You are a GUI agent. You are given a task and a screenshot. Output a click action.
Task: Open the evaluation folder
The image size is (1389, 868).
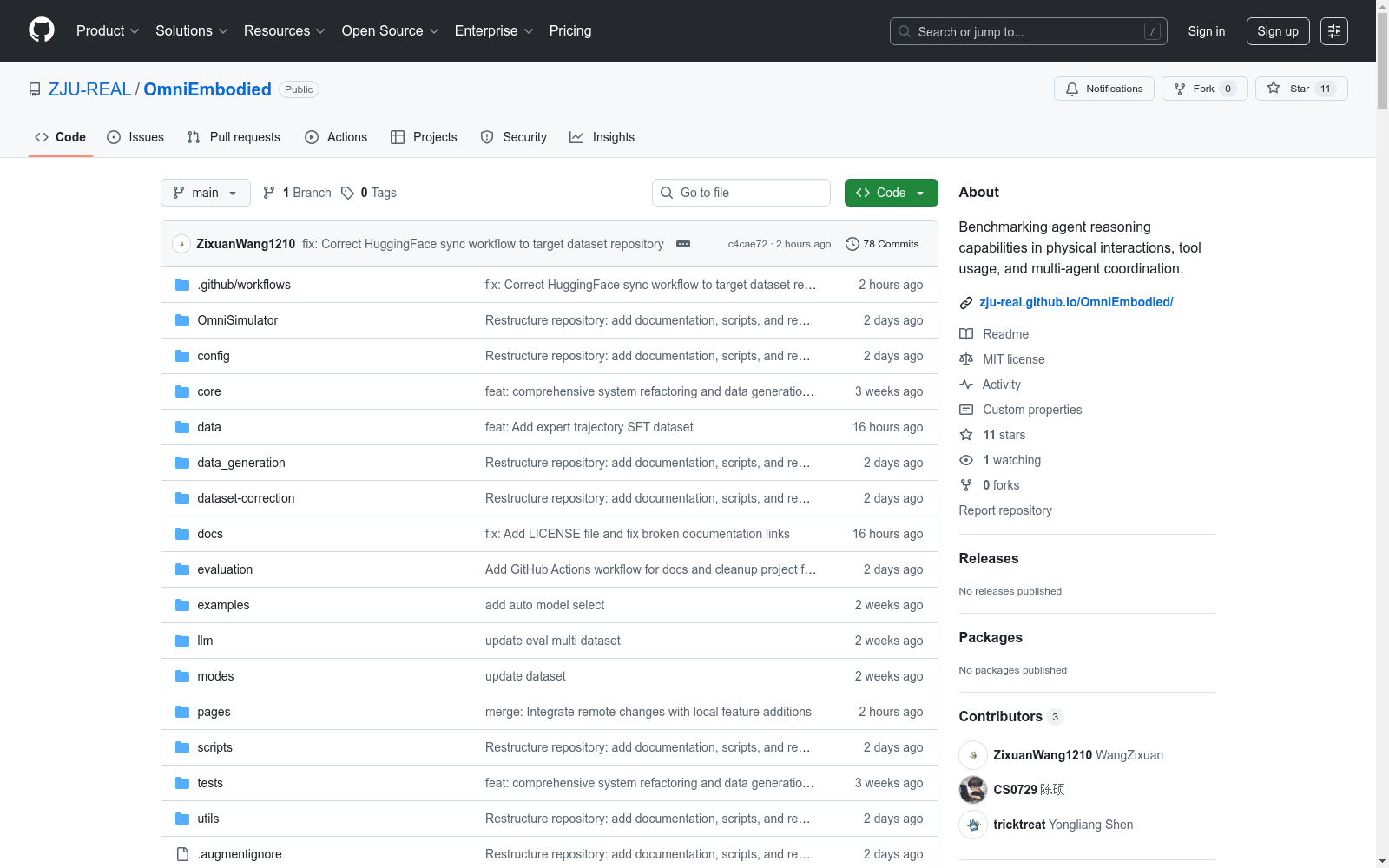(225, 569)
